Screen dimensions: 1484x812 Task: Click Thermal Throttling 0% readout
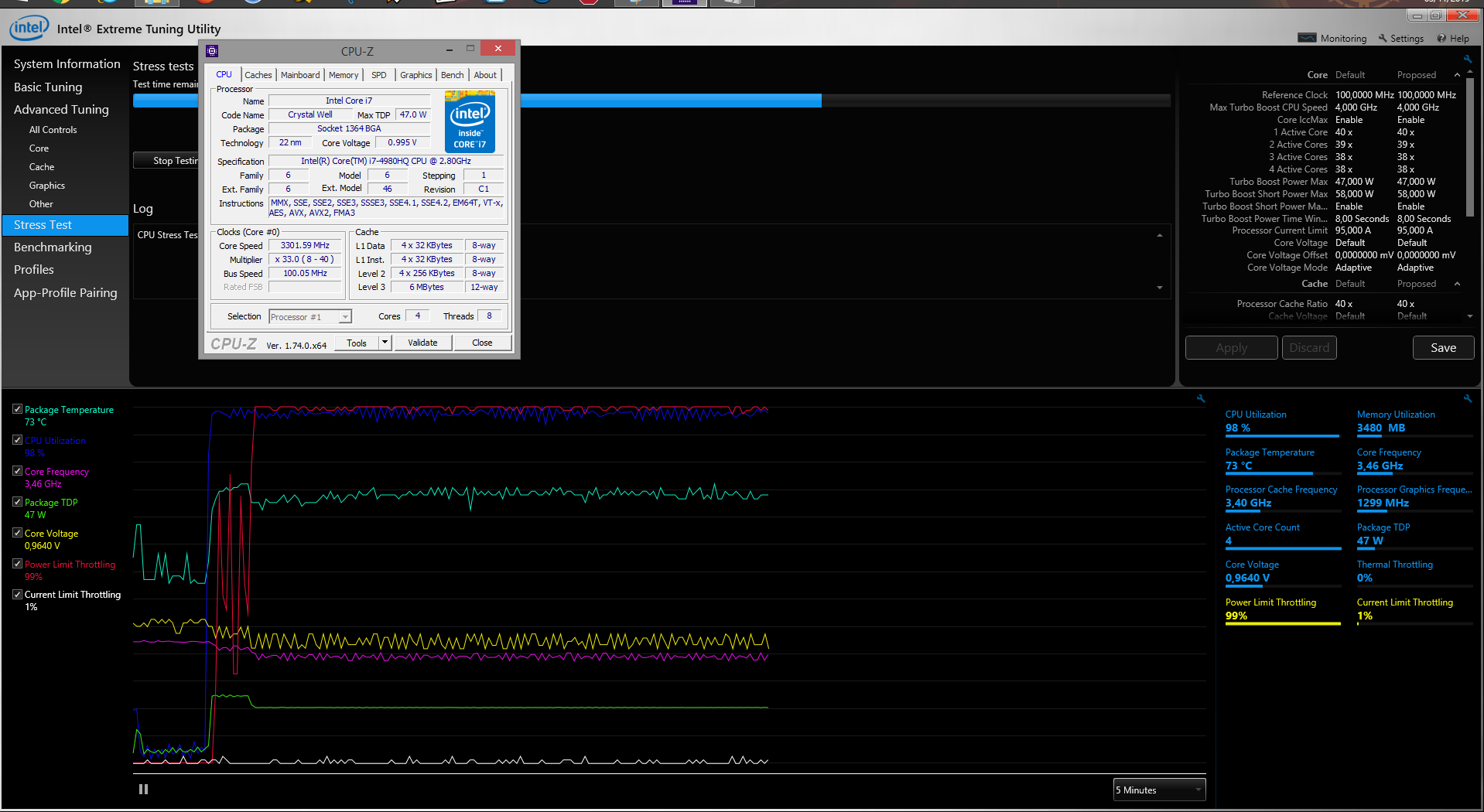coord(1365,578)
